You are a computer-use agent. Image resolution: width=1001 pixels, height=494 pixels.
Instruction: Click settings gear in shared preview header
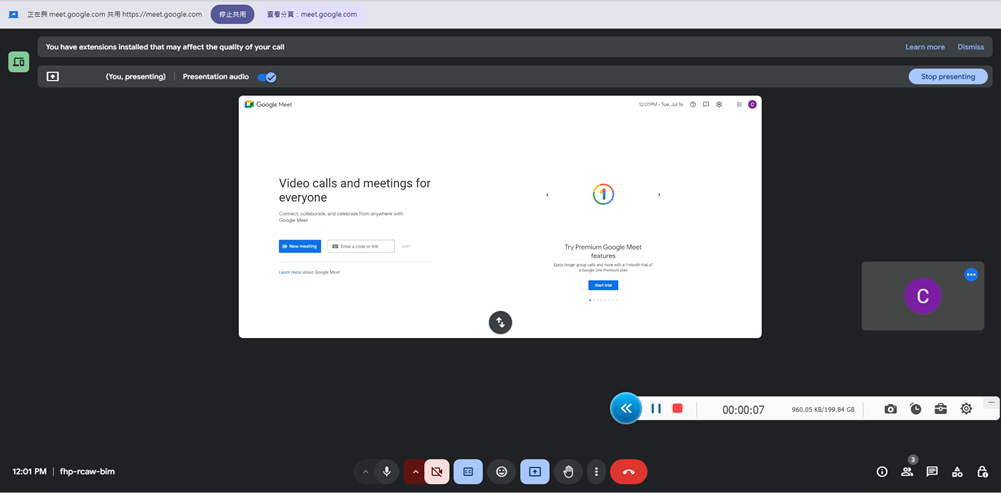tap(719, 105)
